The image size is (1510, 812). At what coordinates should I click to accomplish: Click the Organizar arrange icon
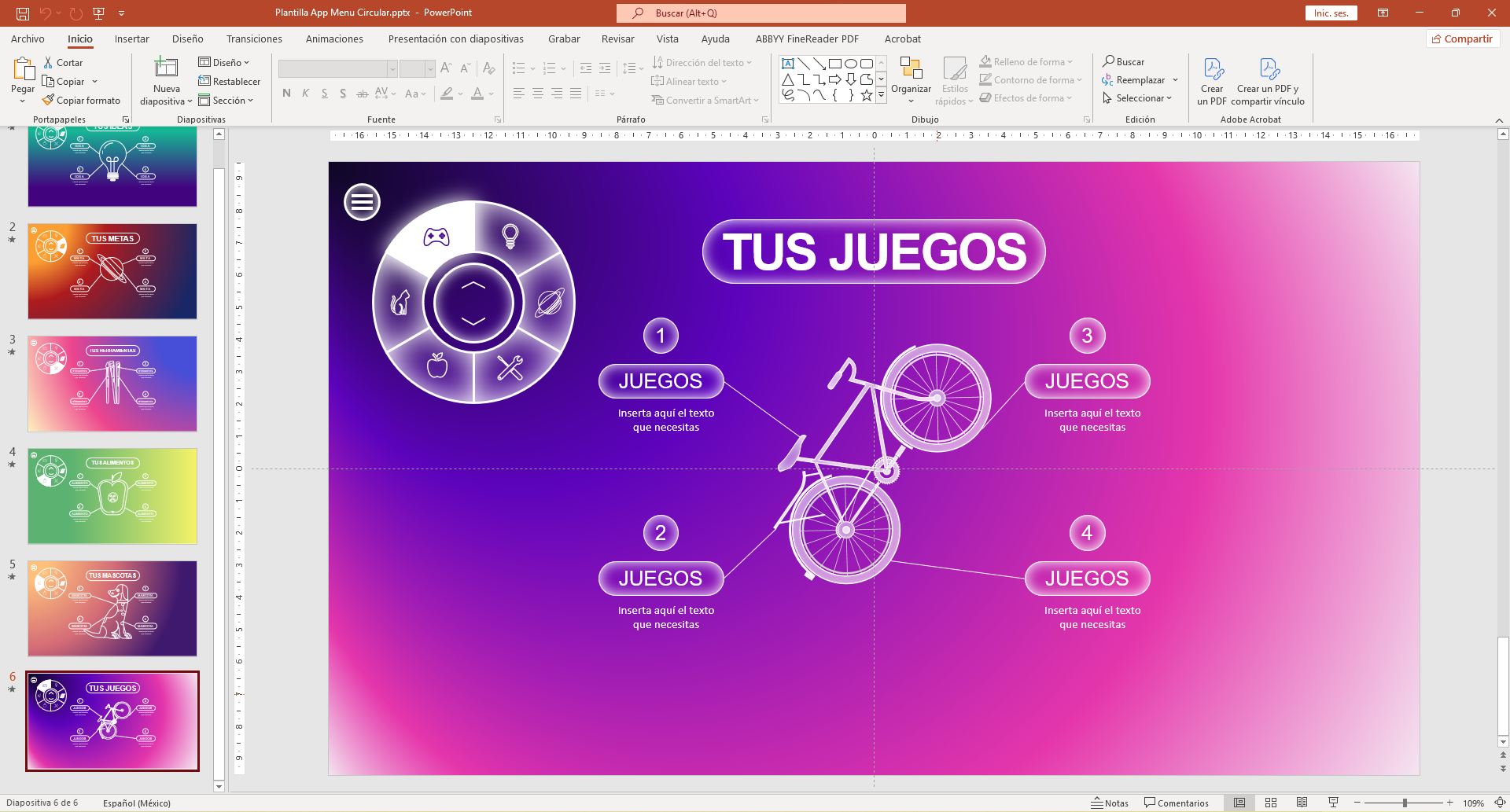tap(911, 71)
